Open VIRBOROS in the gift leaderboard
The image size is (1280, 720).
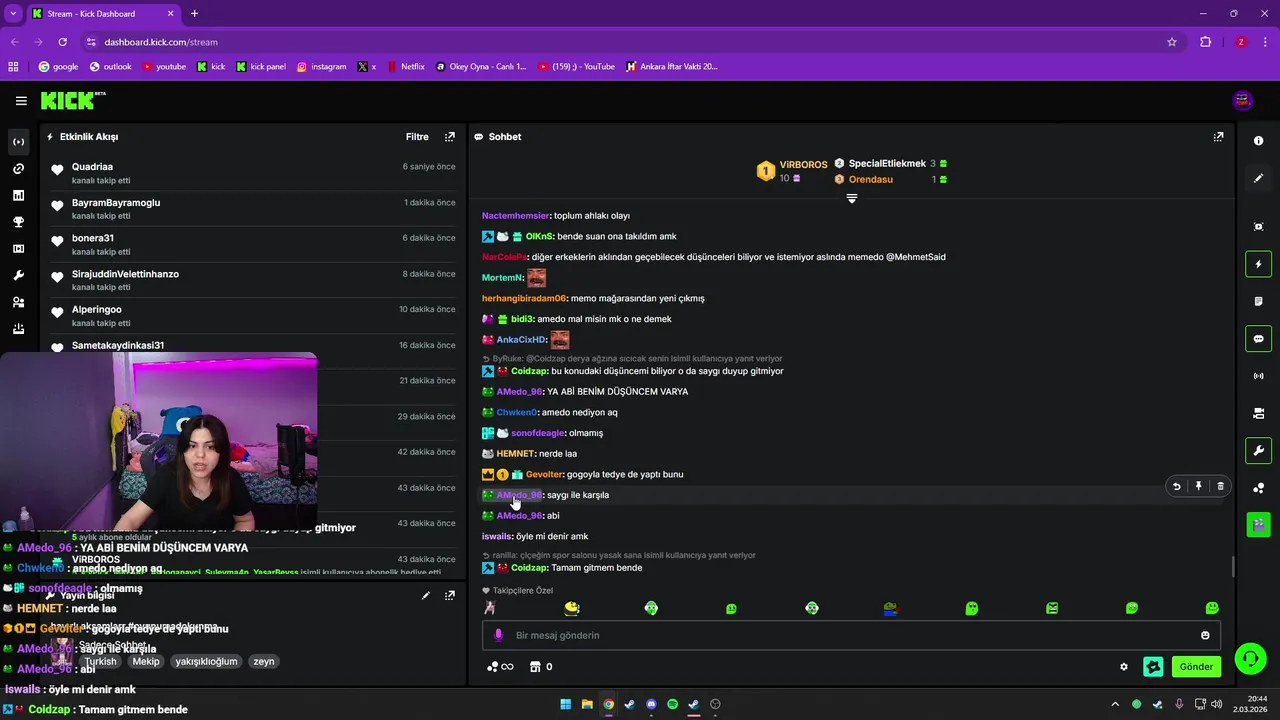tap(804, 164)
